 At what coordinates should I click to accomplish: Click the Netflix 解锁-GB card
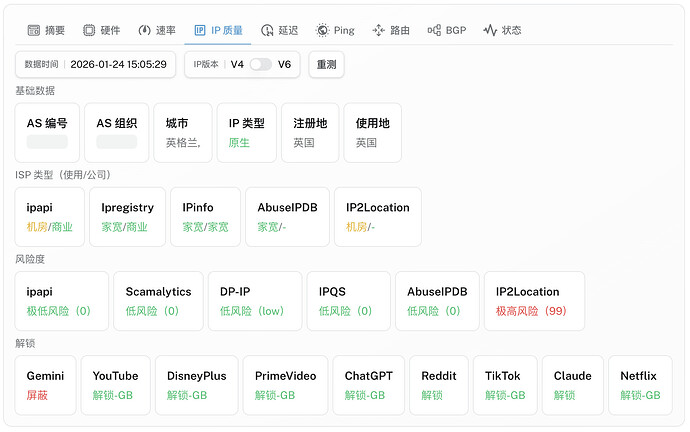[640, 385]
